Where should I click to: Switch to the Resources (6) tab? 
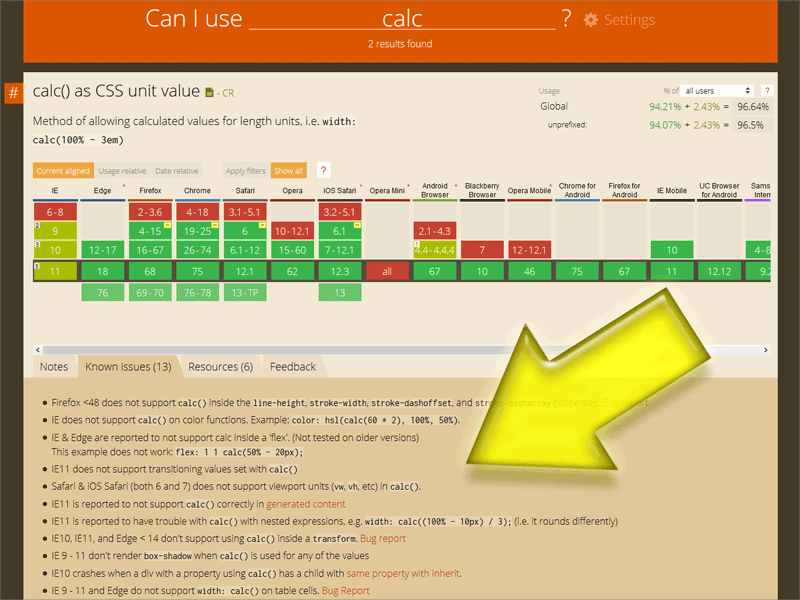point(220,366)
